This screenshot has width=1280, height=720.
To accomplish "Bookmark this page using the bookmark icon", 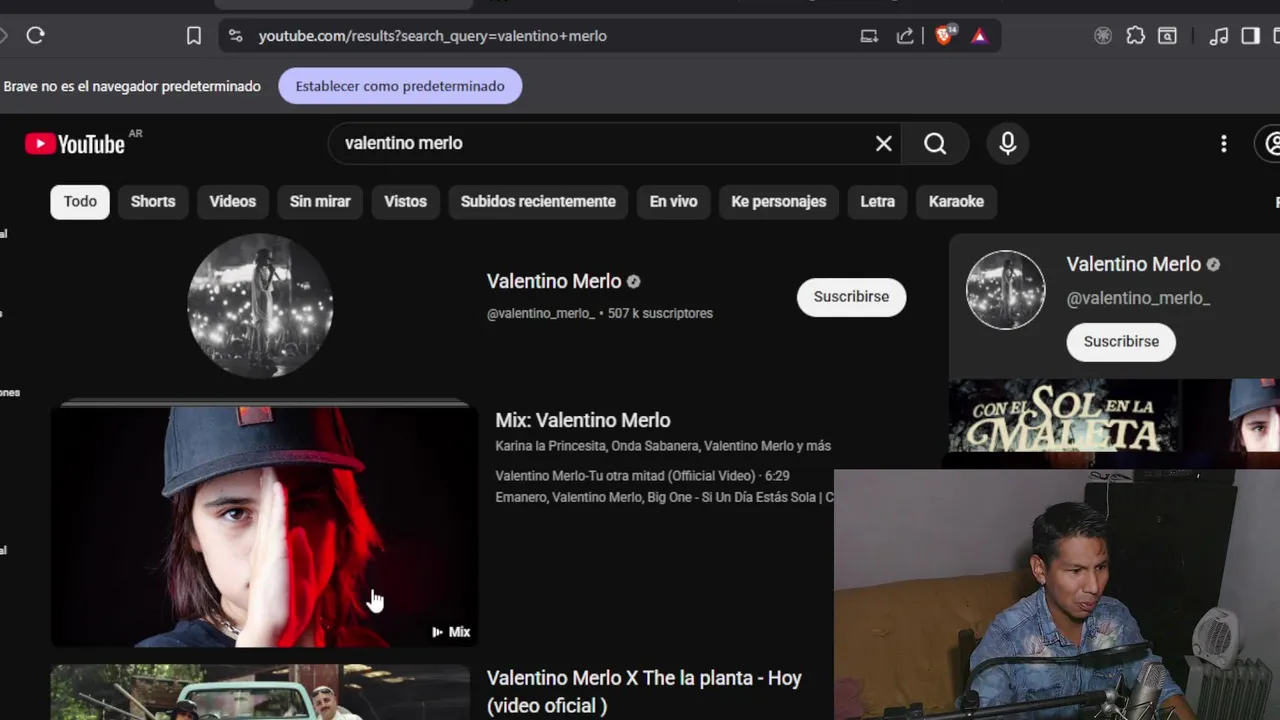I will click(194, 36).
